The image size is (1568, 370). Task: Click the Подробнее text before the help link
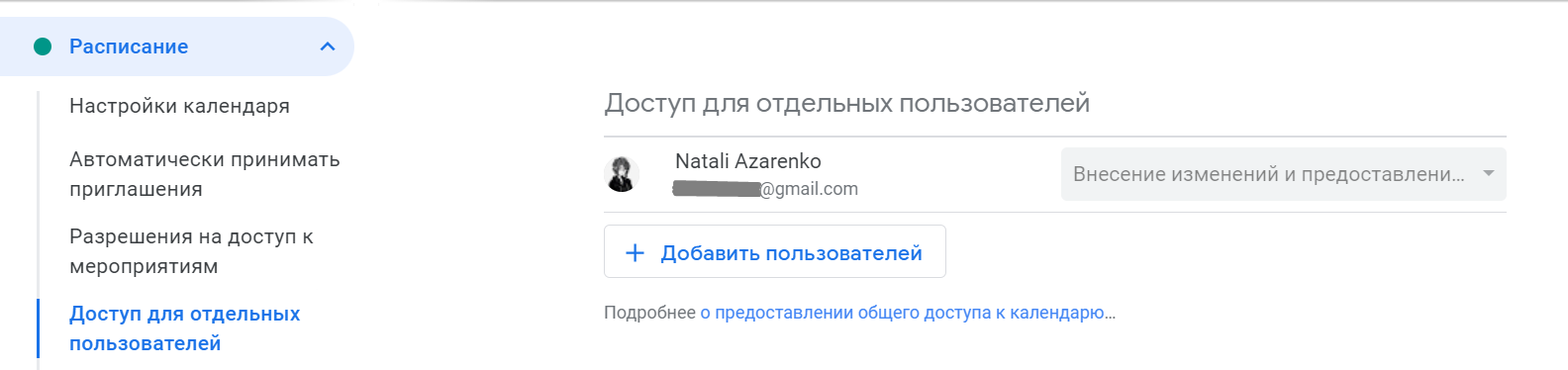tap(649, 313)
